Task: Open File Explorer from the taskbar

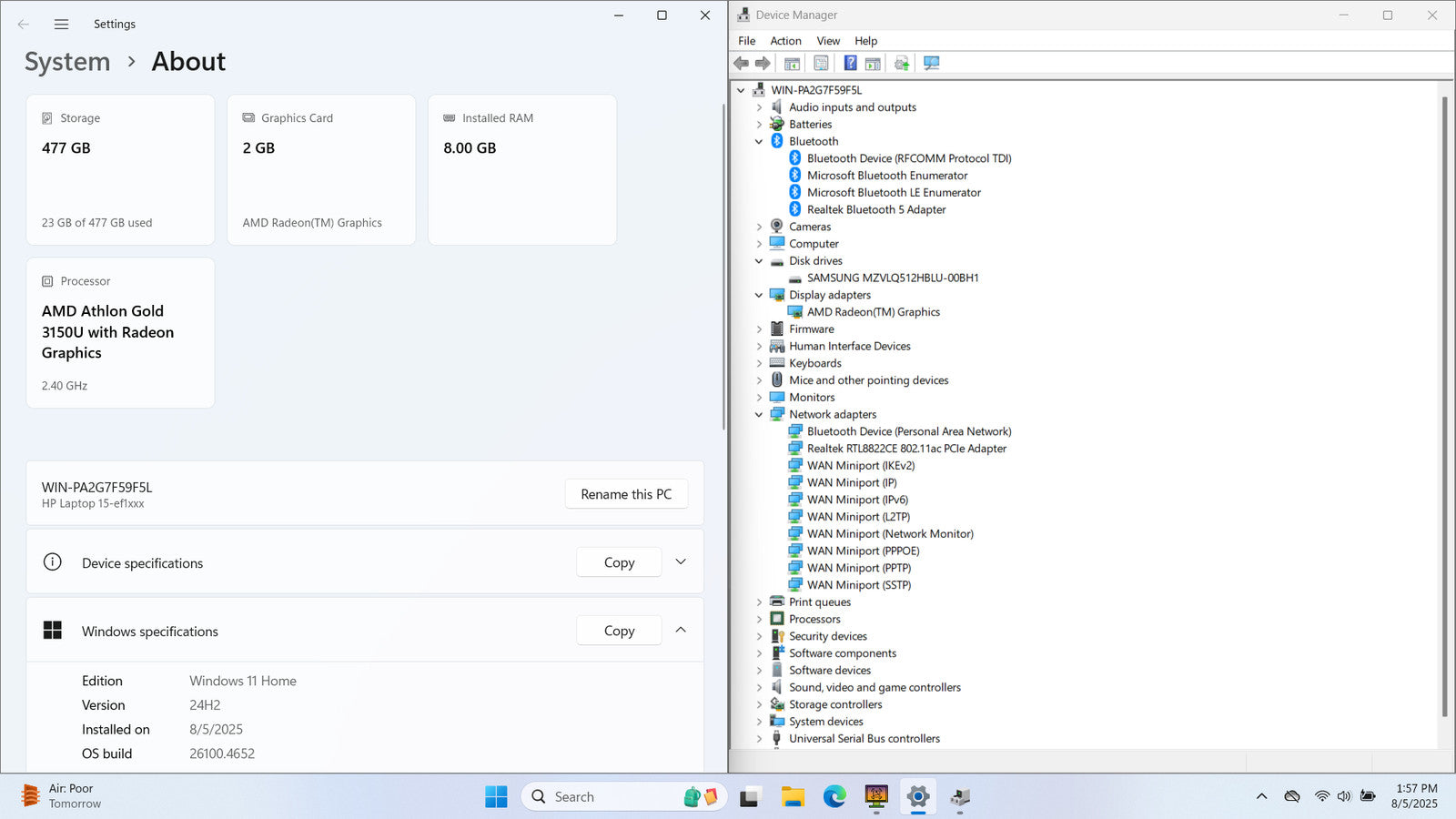Action: coord(793,797)
